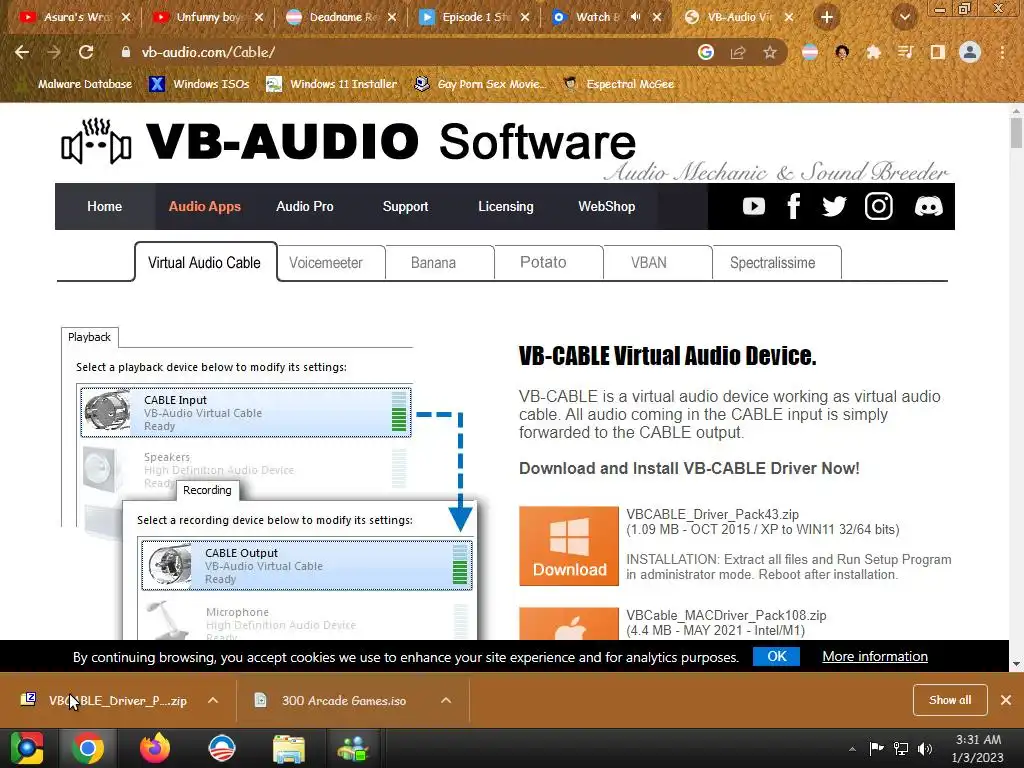Open VB-Audio's Discord icon
This screenshot has width=1024, height=768.
pos(928,206)
